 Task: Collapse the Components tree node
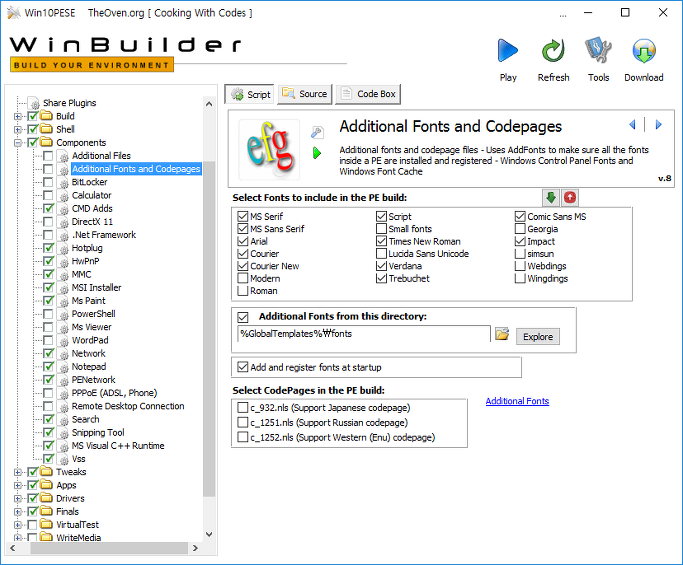pos(18,142)
